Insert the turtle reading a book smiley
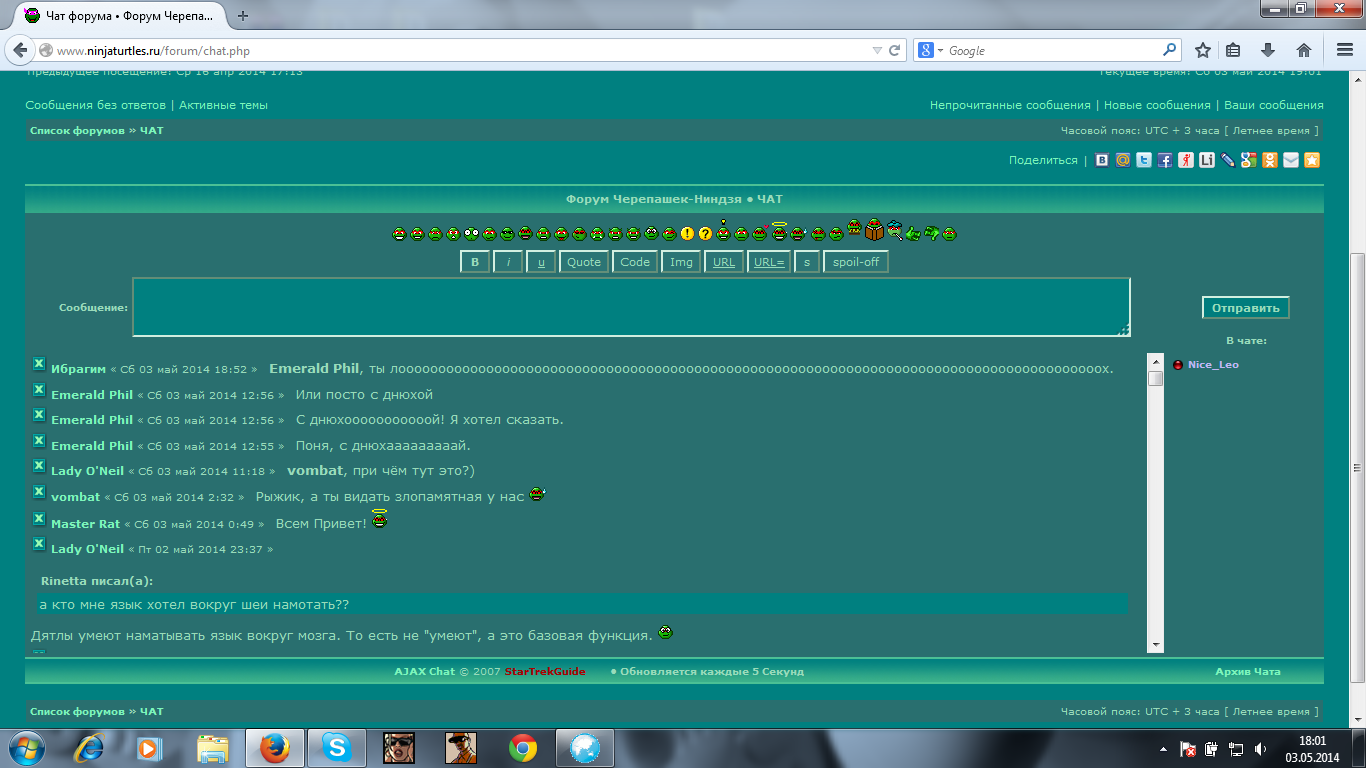The height and width of the screenshot is (768, 1366). point(874,229)
